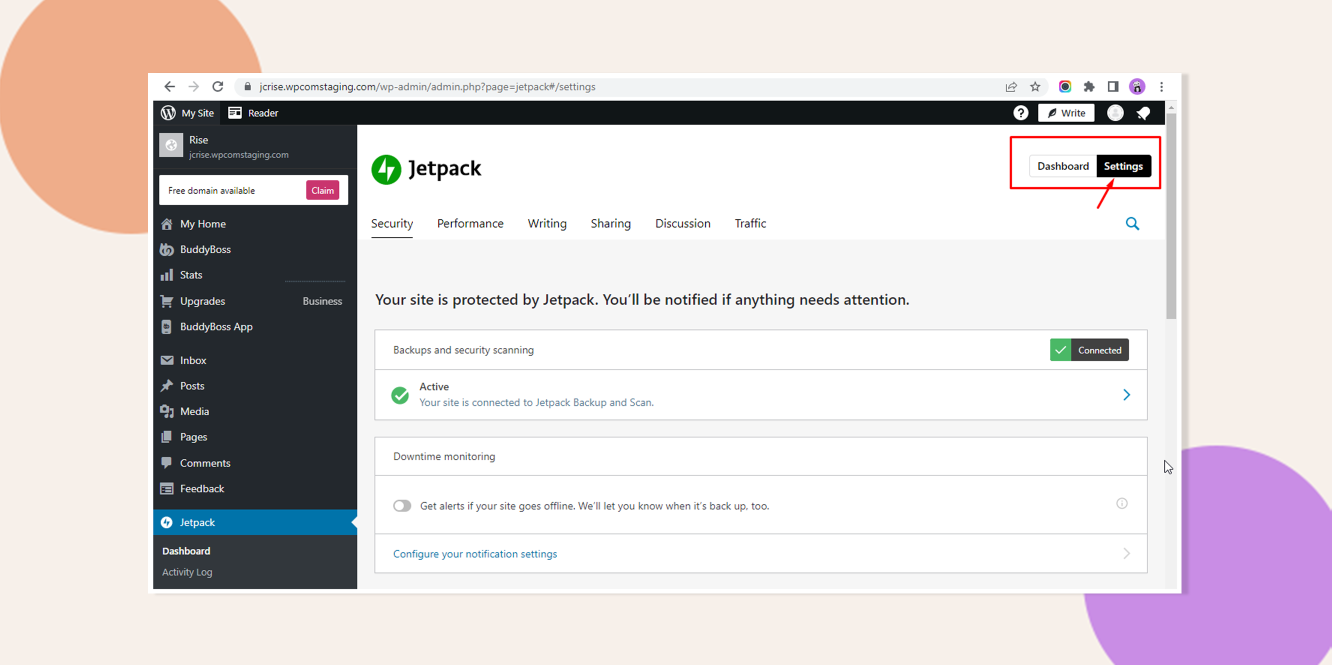Click the Business plan label
Viewport: 1332px width, 665px height.
(322, 301)
